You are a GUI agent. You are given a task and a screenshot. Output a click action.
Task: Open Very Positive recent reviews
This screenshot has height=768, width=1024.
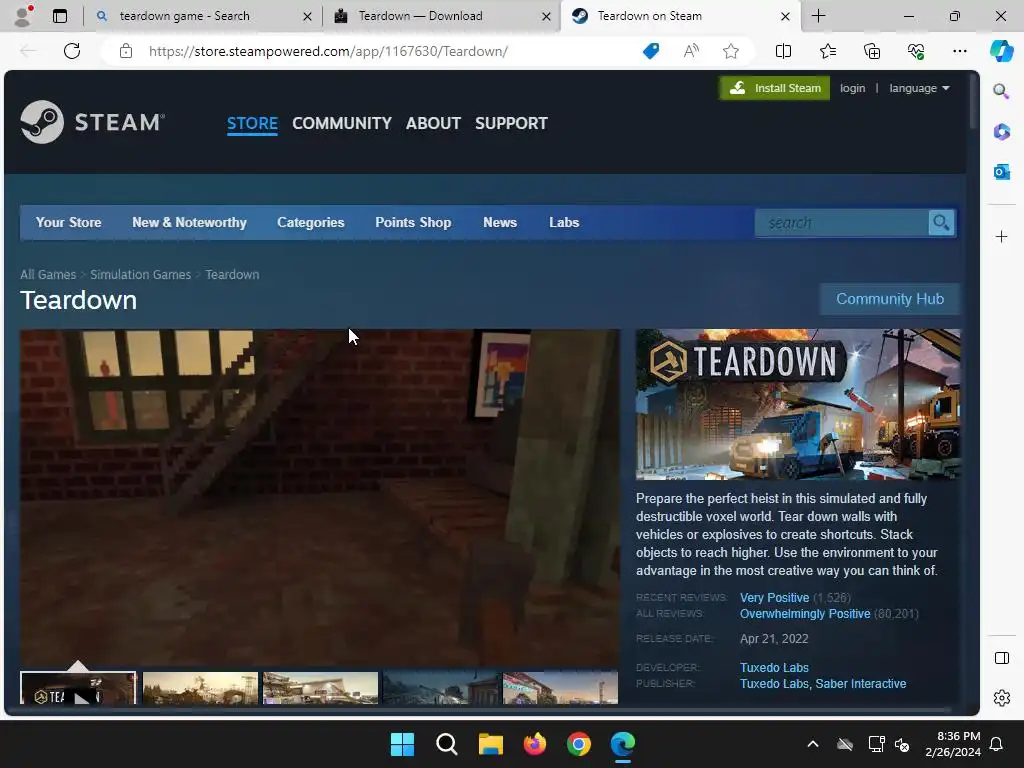pyautogui.click(x=775, y=598)
